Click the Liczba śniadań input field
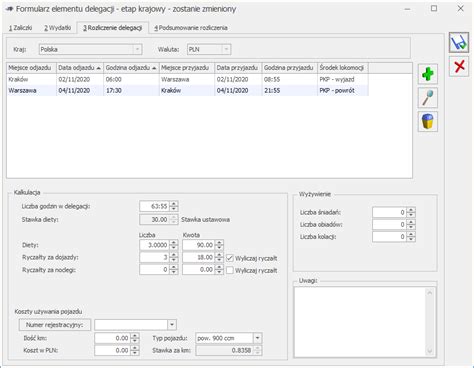Viewport: 474px width, 368px height. [x=389, y=212]
